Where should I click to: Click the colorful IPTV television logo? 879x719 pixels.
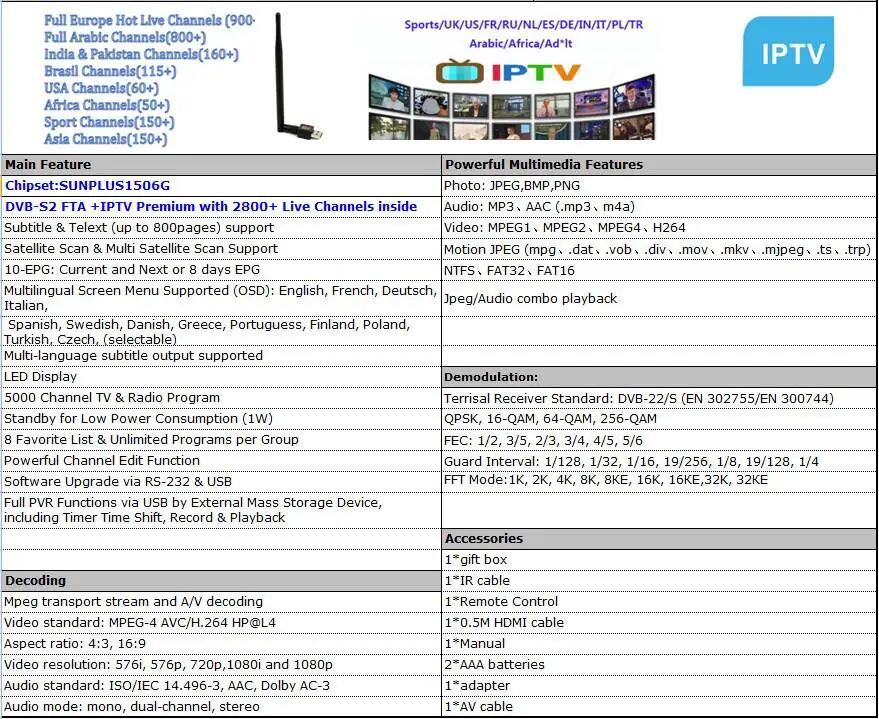coord(508,72)
